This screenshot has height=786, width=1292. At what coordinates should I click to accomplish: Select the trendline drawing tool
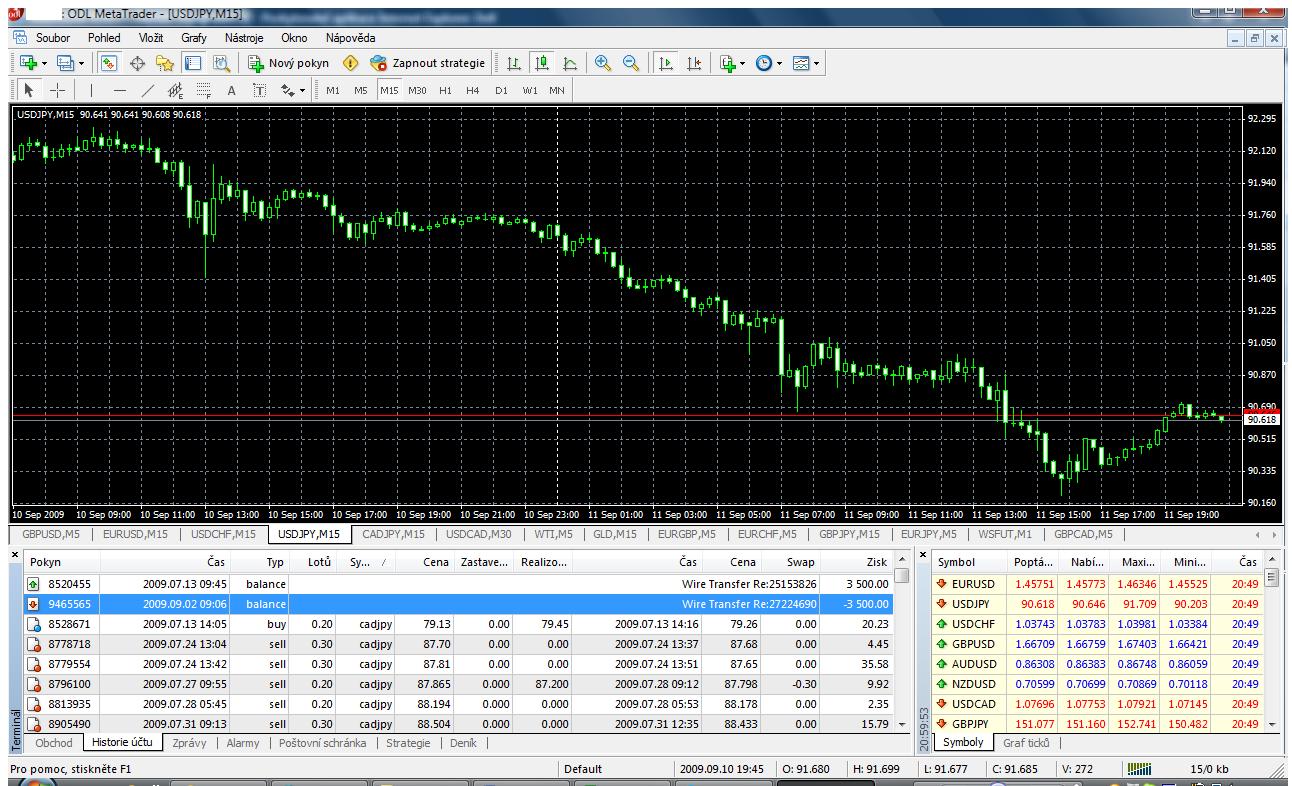(x=148, y=90)
